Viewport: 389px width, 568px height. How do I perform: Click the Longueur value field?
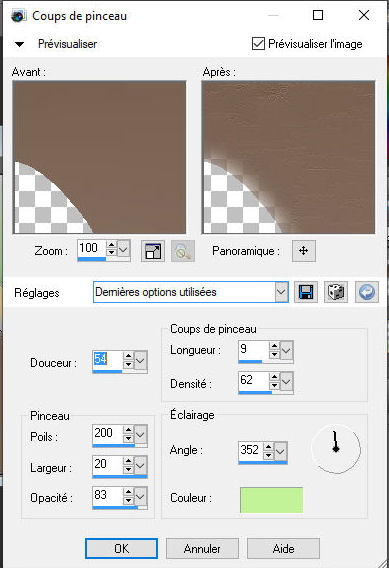click(x=254, y=349)
